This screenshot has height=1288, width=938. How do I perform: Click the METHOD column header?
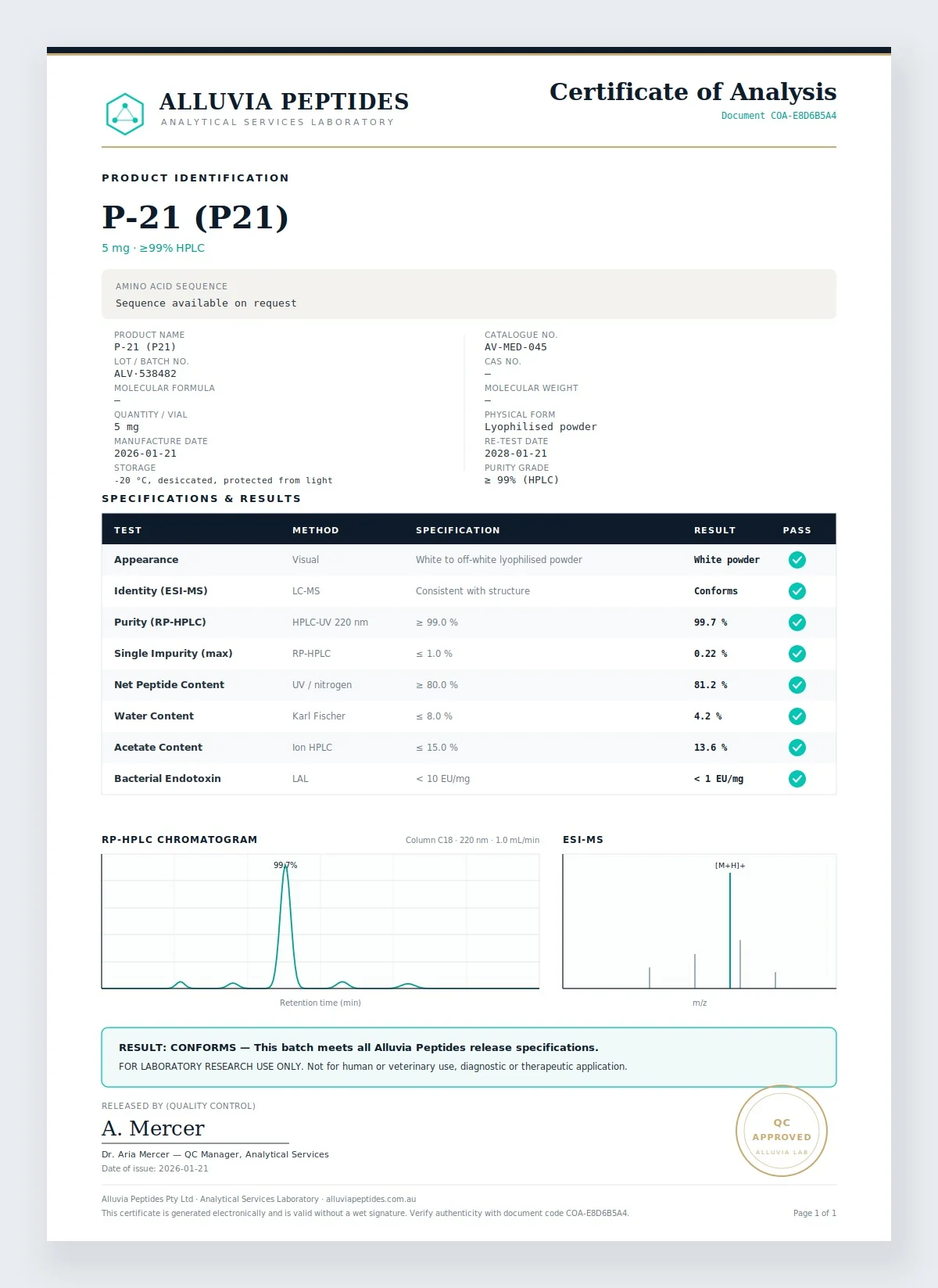[x=316, y=530]
